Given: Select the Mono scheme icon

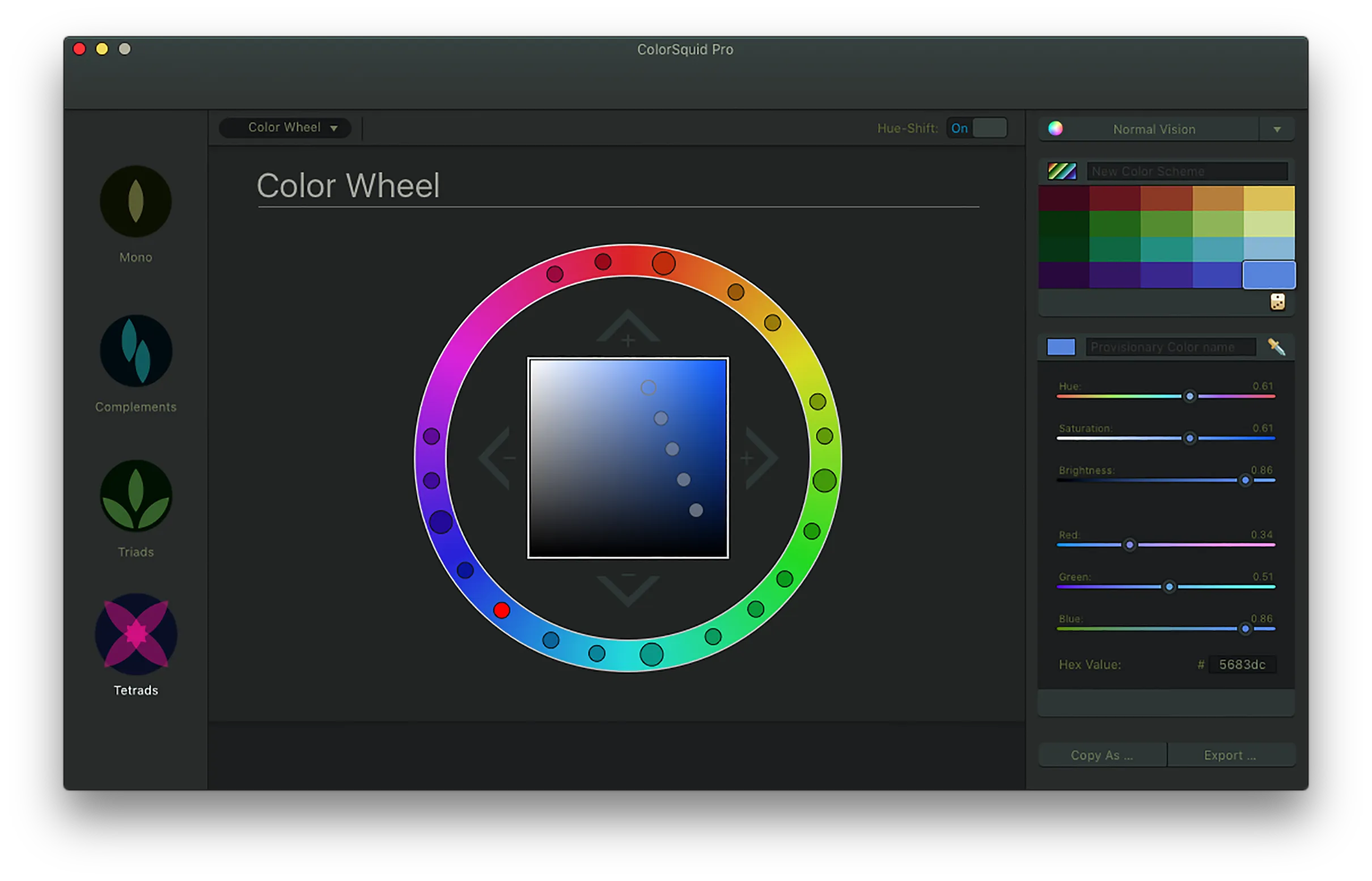Looking at the screenshot, I should click(x=135, y=201).
